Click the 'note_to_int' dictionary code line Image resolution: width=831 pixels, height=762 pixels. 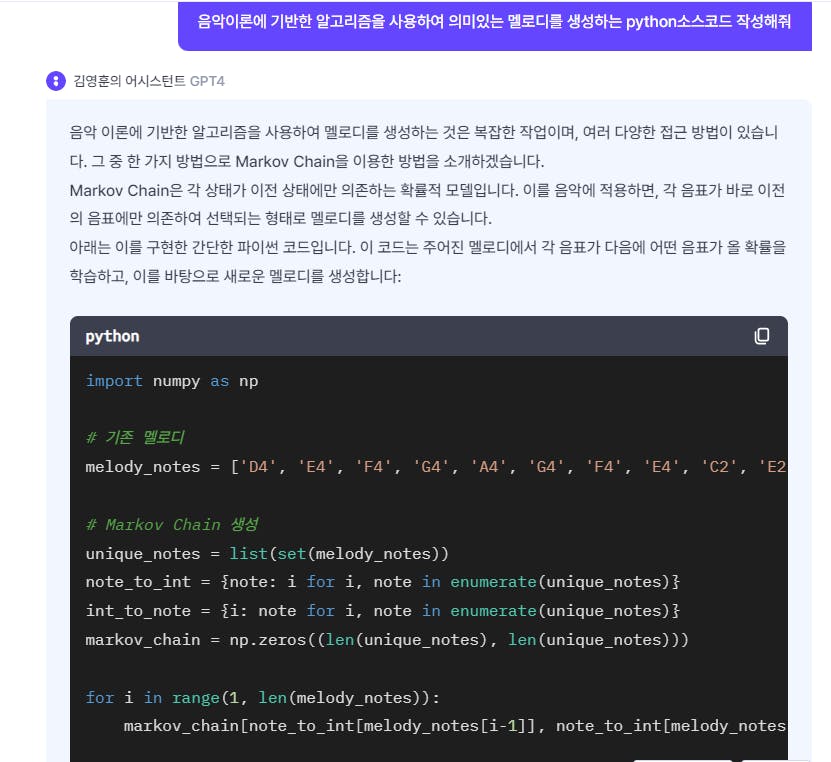(x=383, y=582)
